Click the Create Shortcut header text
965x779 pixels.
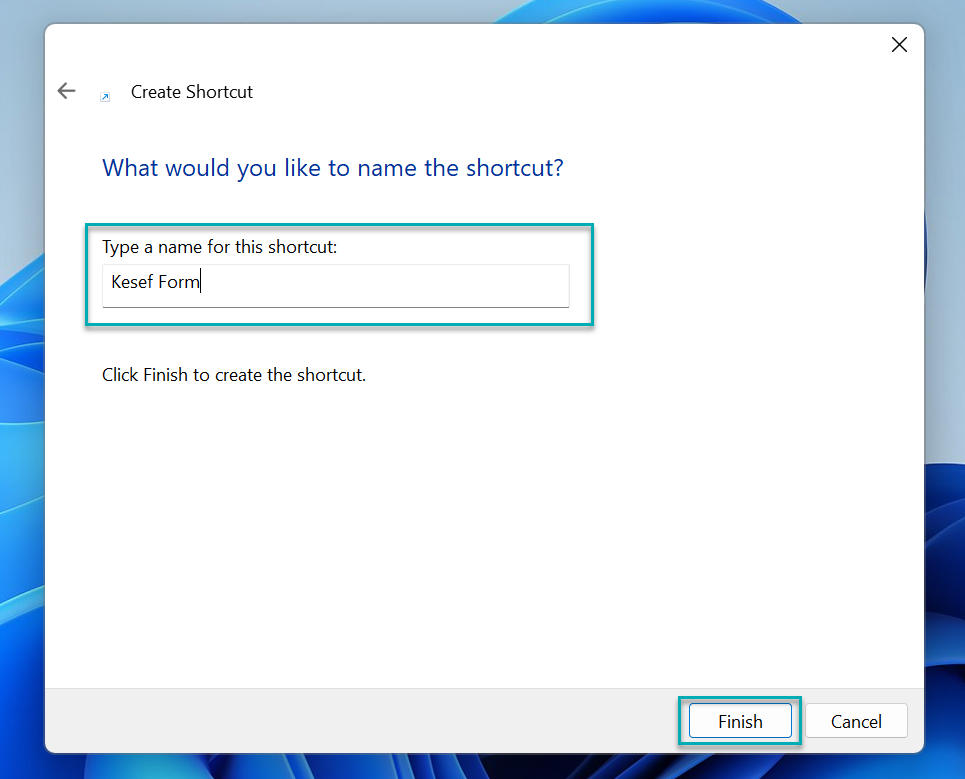(191, 91)
